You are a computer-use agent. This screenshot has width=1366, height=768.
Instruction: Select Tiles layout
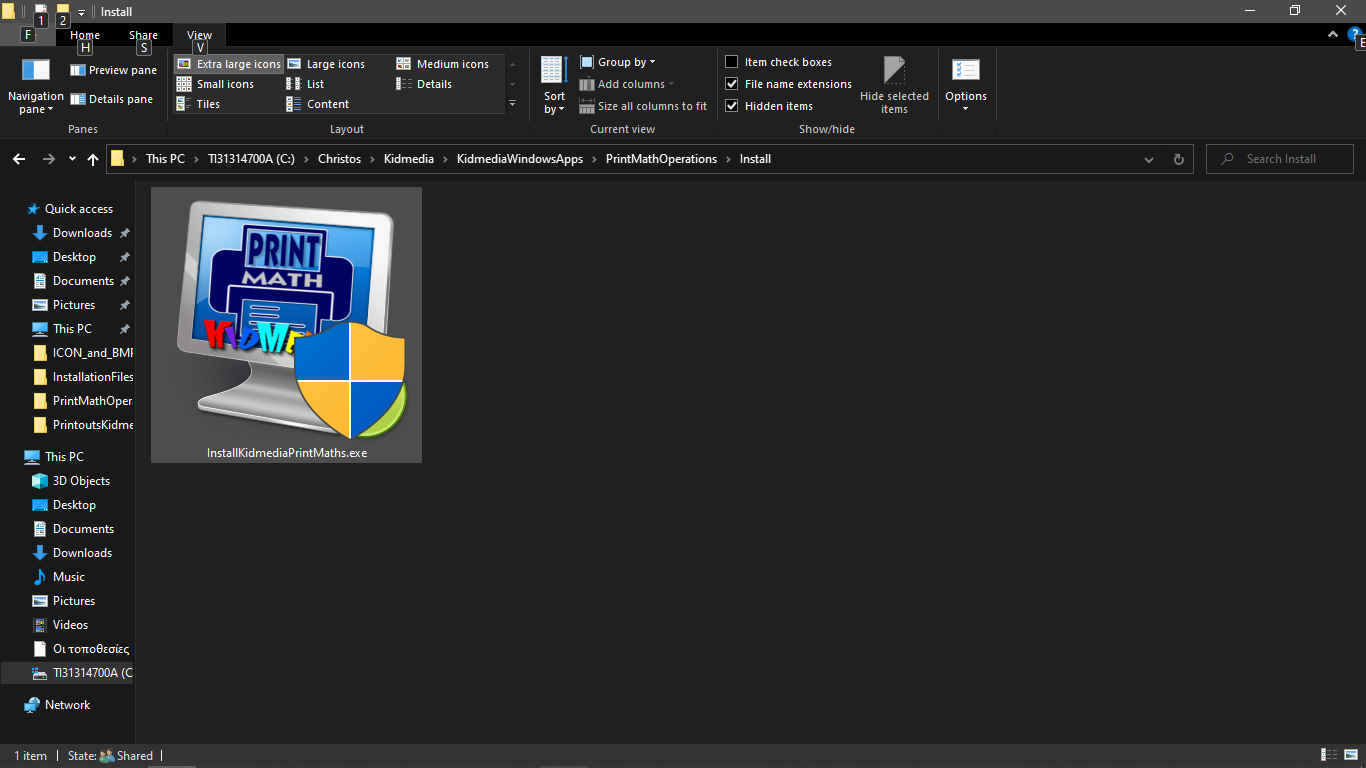pyautogui.click(x=199, y=104)
